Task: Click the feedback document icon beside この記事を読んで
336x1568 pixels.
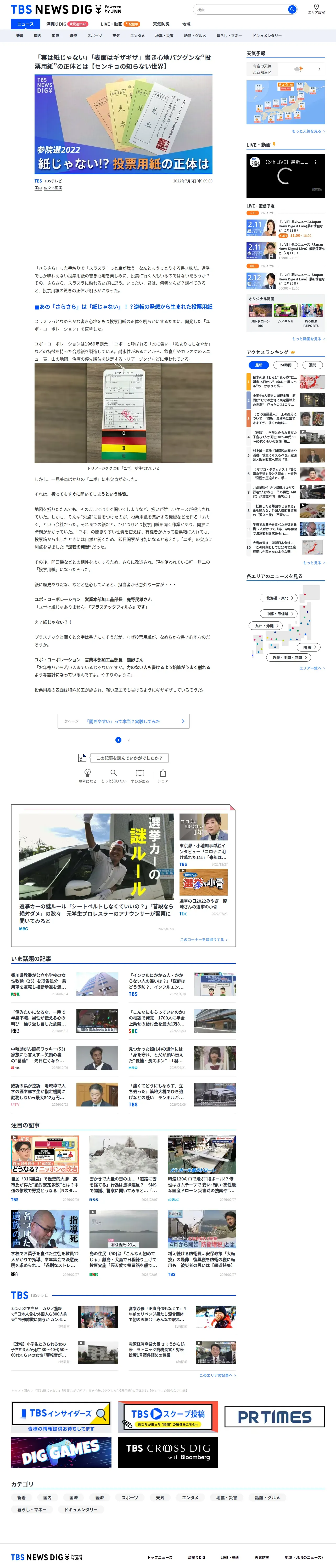Action: pos(82,758)
